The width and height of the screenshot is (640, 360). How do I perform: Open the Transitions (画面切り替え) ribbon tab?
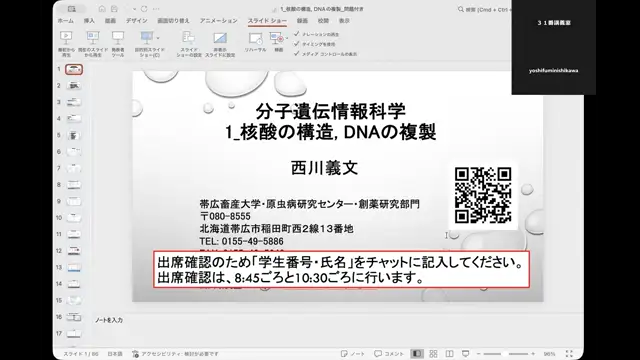[x=173, y=21]
